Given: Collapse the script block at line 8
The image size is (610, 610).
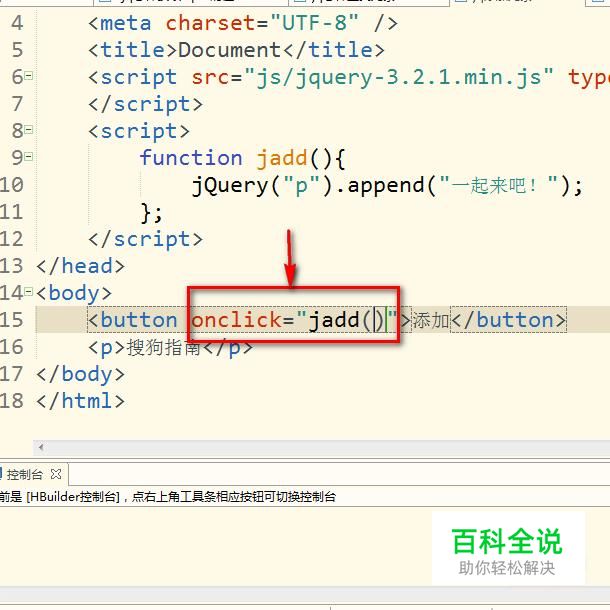Looking at the screenshot, I should (x=28, y=130).
